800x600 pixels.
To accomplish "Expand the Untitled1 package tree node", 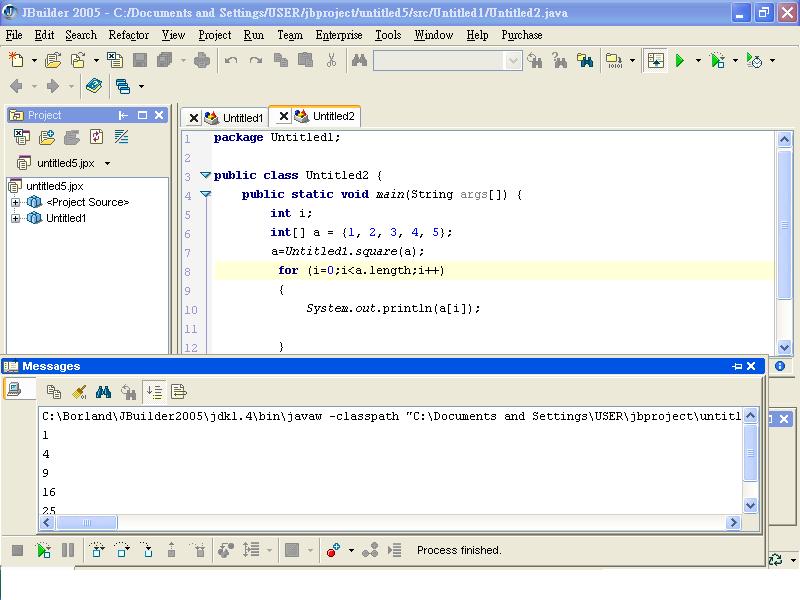I will [x=15, y=218].
